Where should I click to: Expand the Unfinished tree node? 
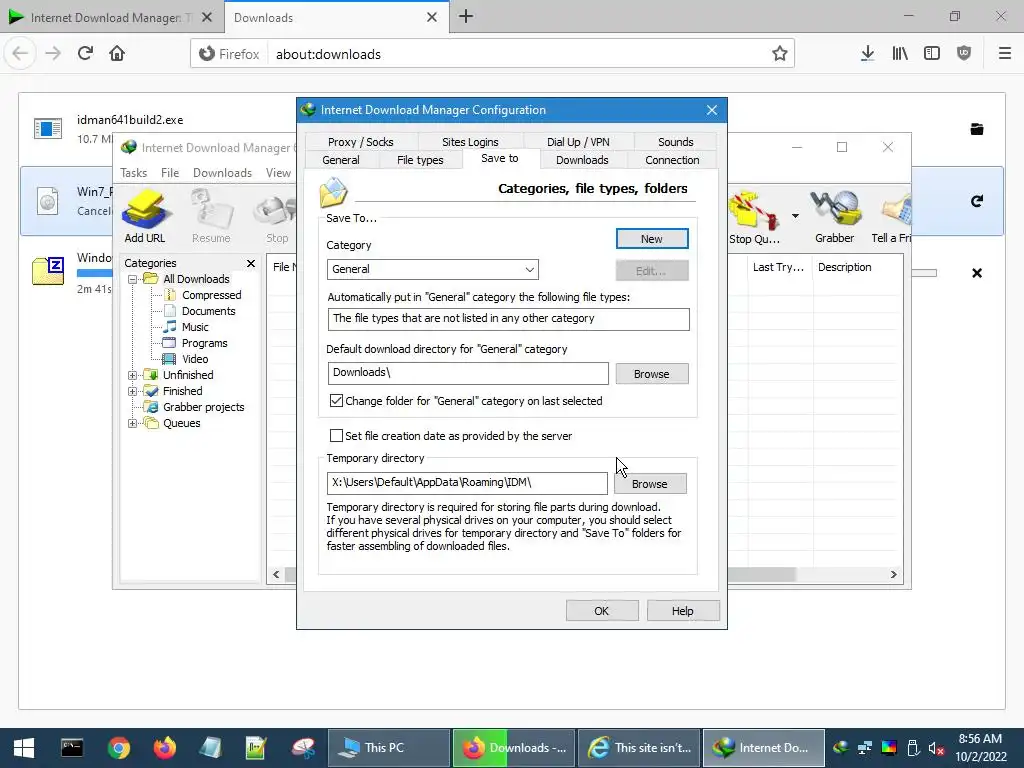tap(133, 376)
